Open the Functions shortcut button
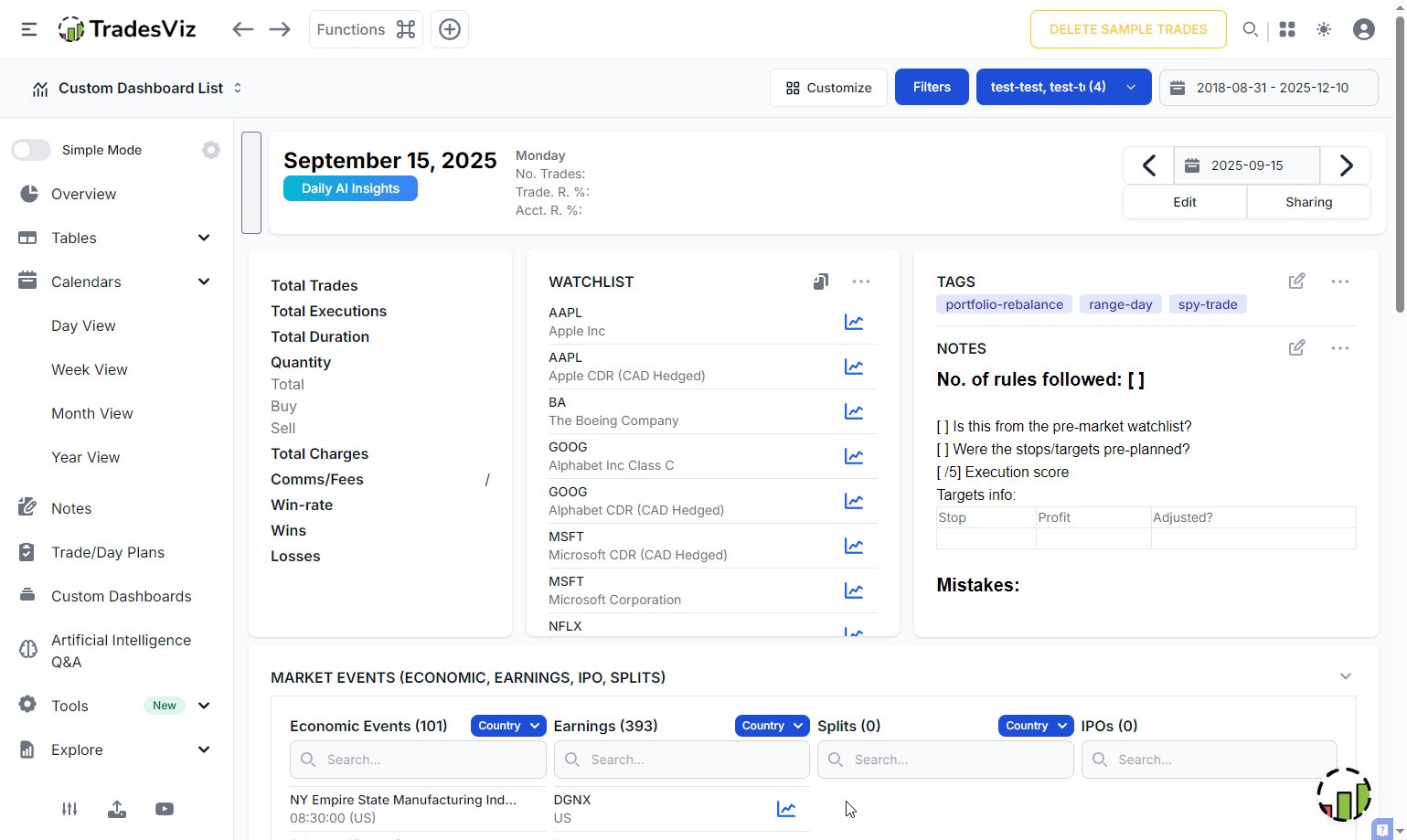The width and height of the screenshot is (1407, 840). tap(366, 29)
